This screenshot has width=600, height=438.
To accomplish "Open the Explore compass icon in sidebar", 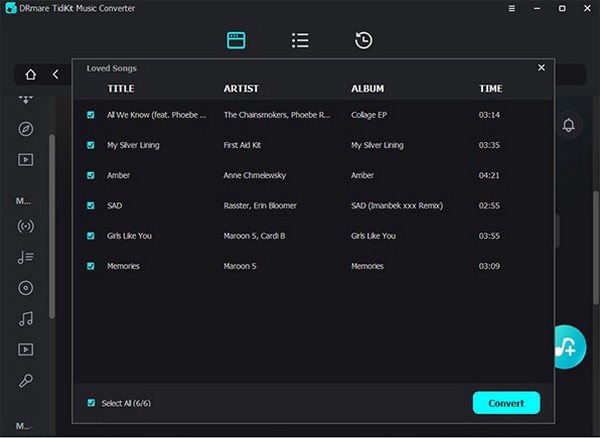I will click(x=26, y=129).
